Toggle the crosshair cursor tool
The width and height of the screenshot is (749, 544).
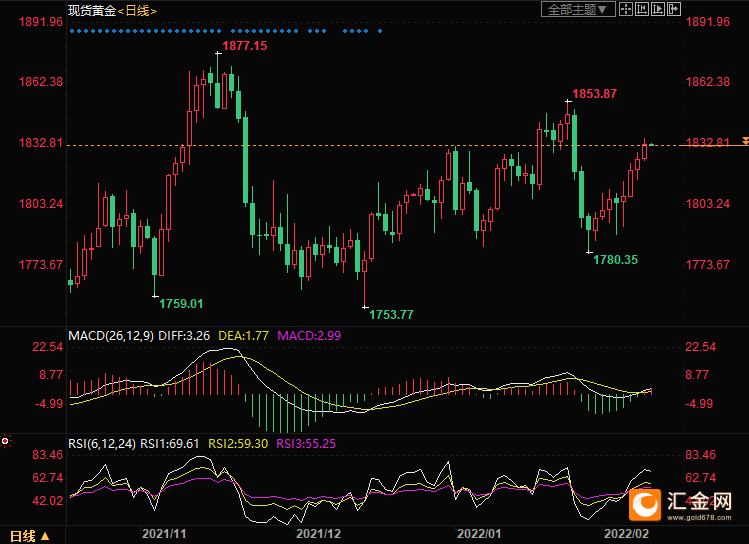coord(626,9)
